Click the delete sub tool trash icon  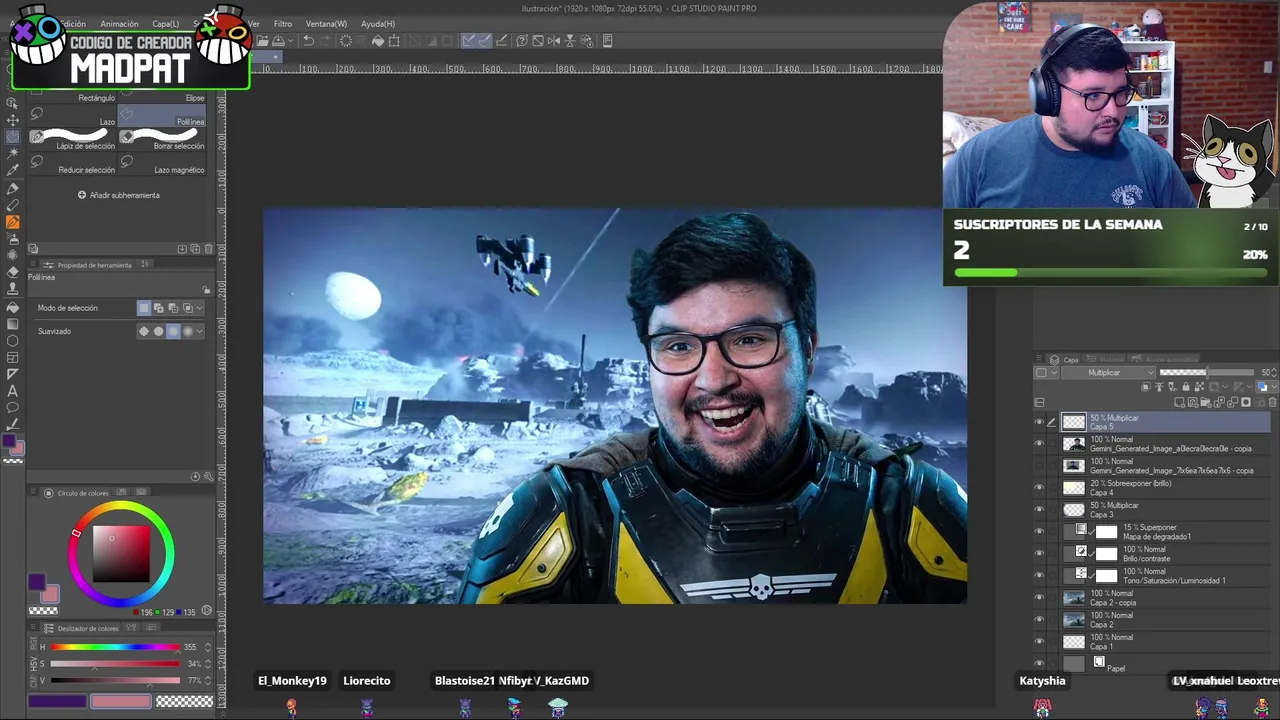click(x=208, y=249)
